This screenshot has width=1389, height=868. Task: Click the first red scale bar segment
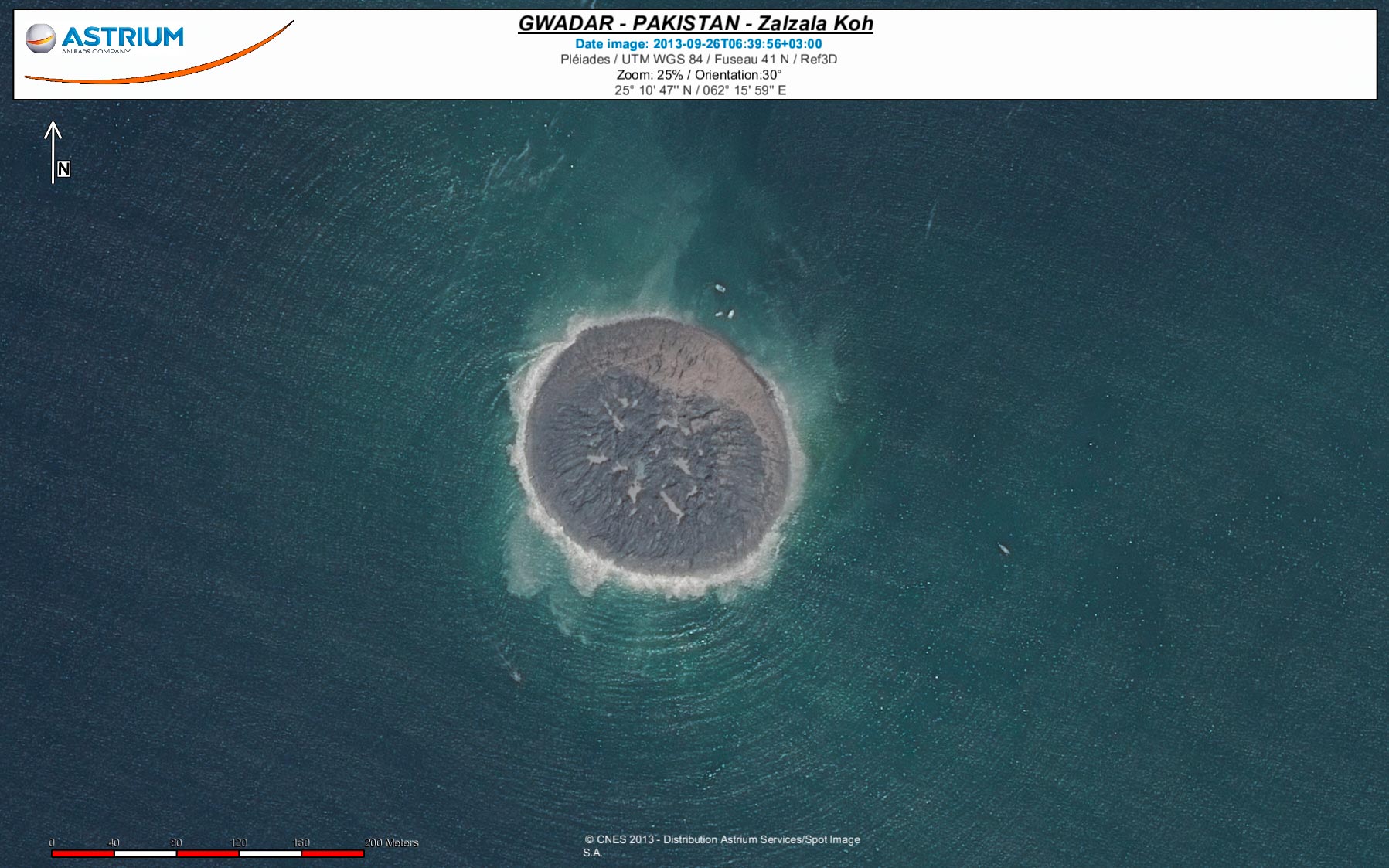click(x=83, y=853)
